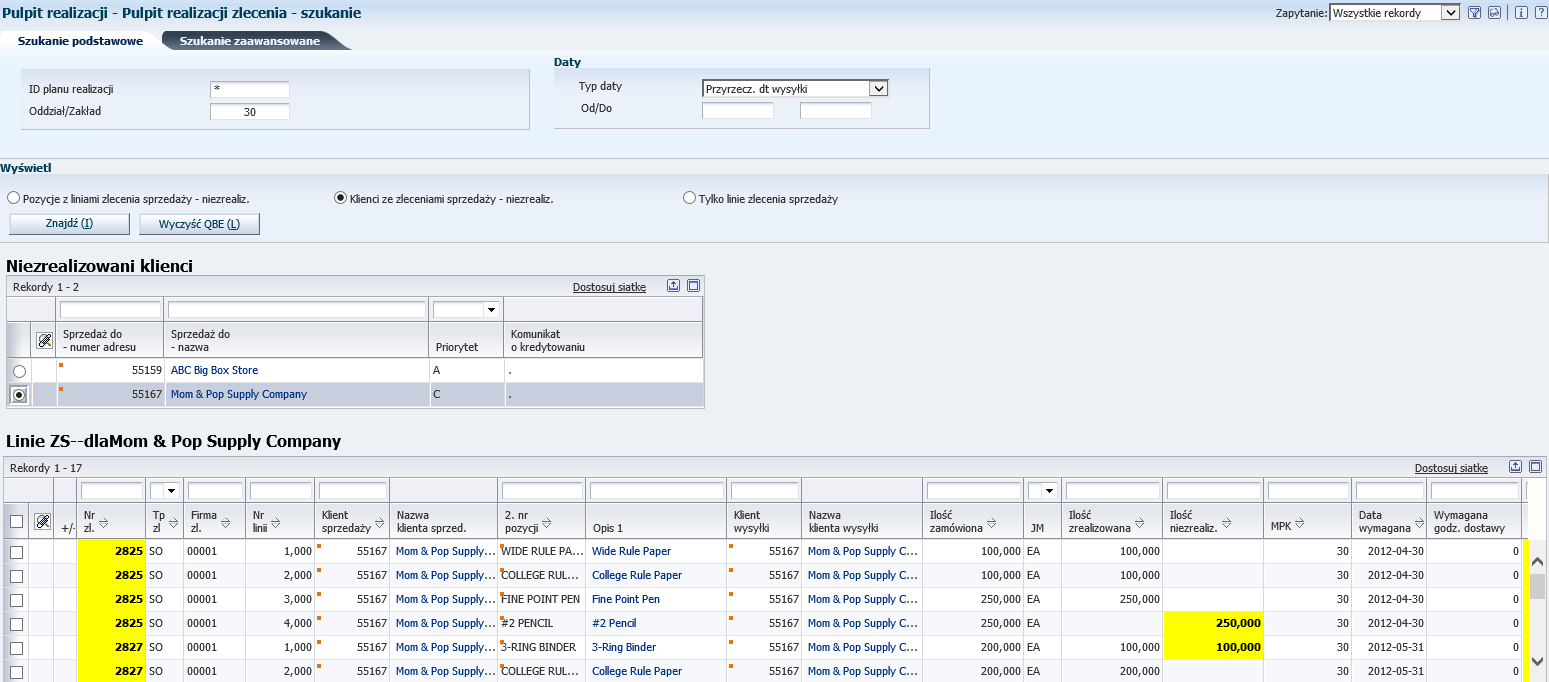The height and width of the screenshot is (682, 1549).
Task: Open the filter (funnel) icon in the header
Action: (x=1475, y=12)
